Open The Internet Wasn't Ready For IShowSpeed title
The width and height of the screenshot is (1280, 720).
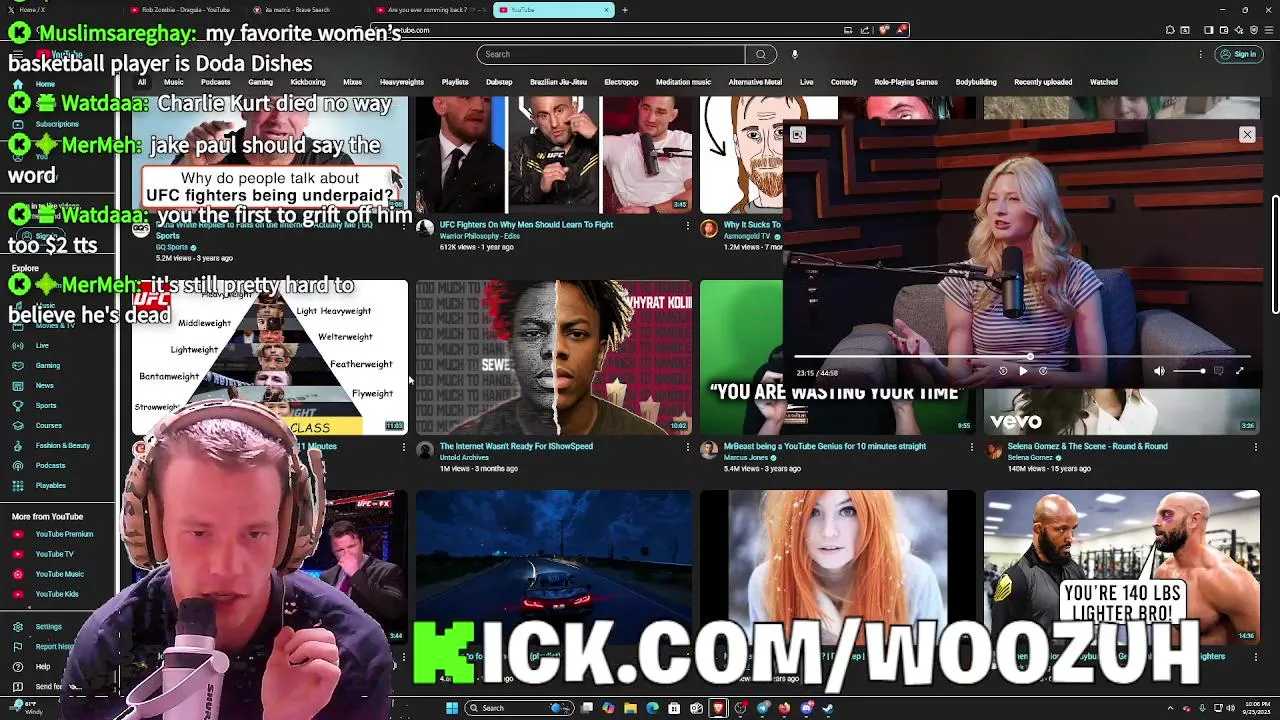coord(516,446)
